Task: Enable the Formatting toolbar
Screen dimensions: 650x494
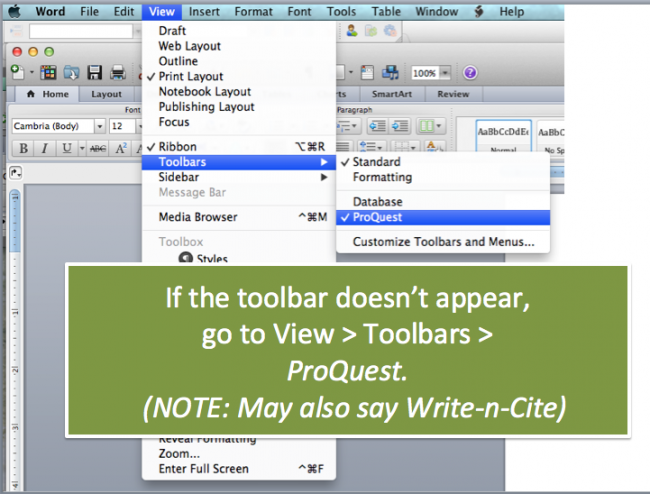Action: coord(443,177)
